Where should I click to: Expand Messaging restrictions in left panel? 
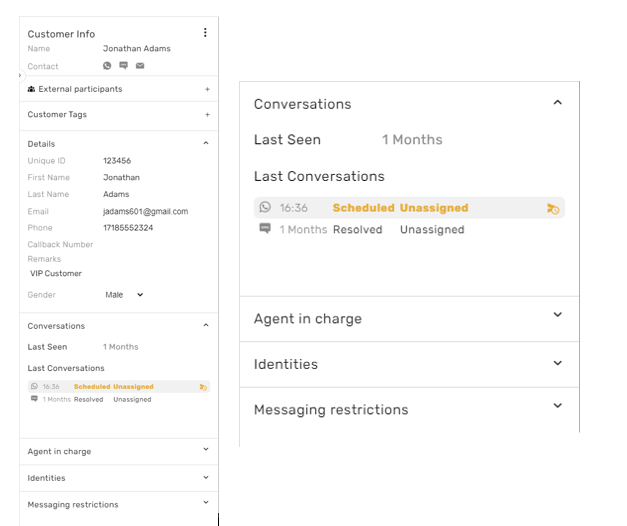206,502
